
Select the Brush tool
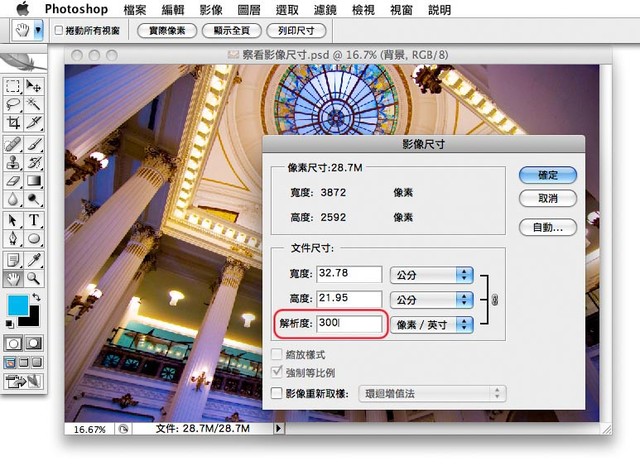(33, 144)
